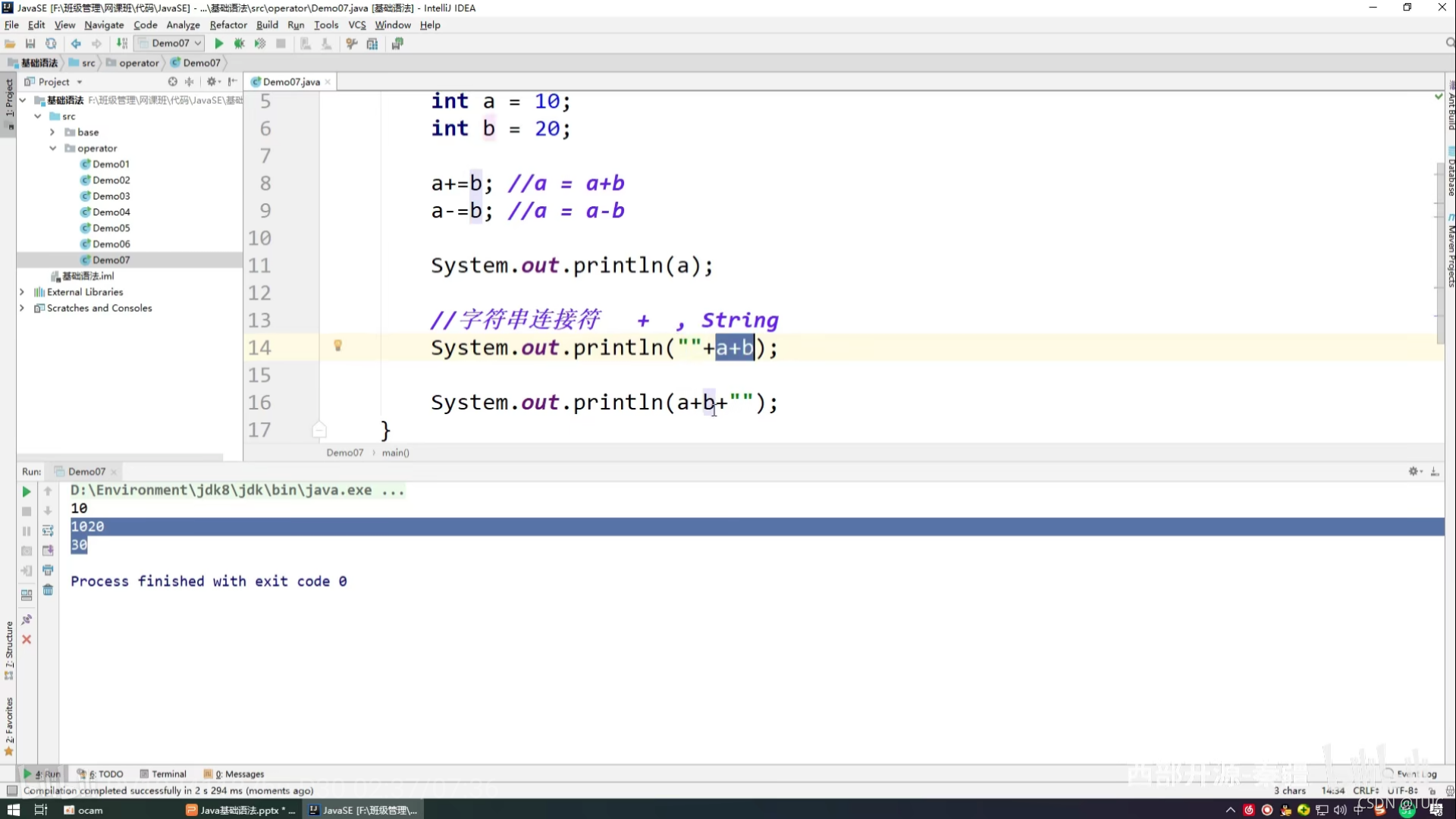
Task: Open Project panel gear settings dropdown
Action: 214,82
